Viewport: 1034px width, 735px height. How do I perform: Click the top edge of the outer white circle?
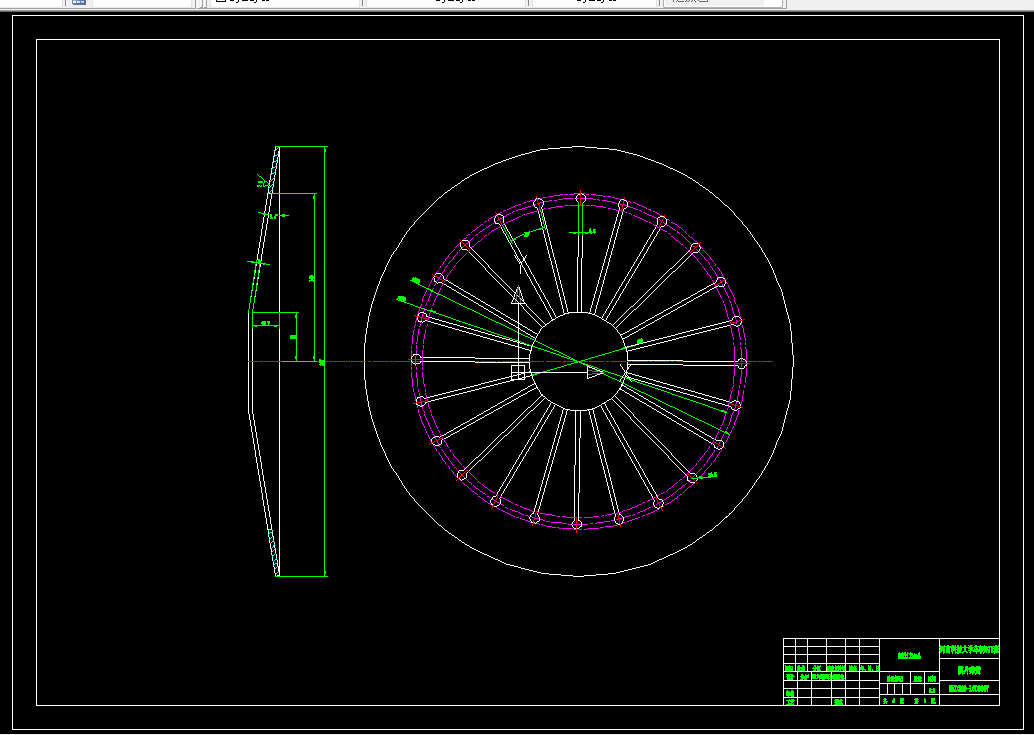coord(579,146)
